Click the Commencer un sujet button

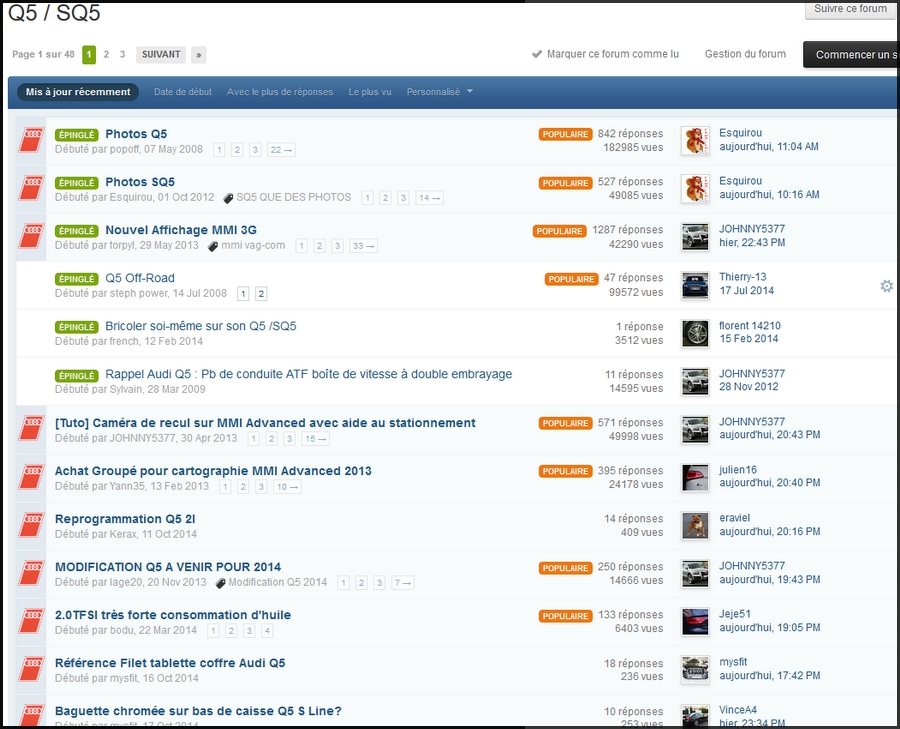coord(862,55)
